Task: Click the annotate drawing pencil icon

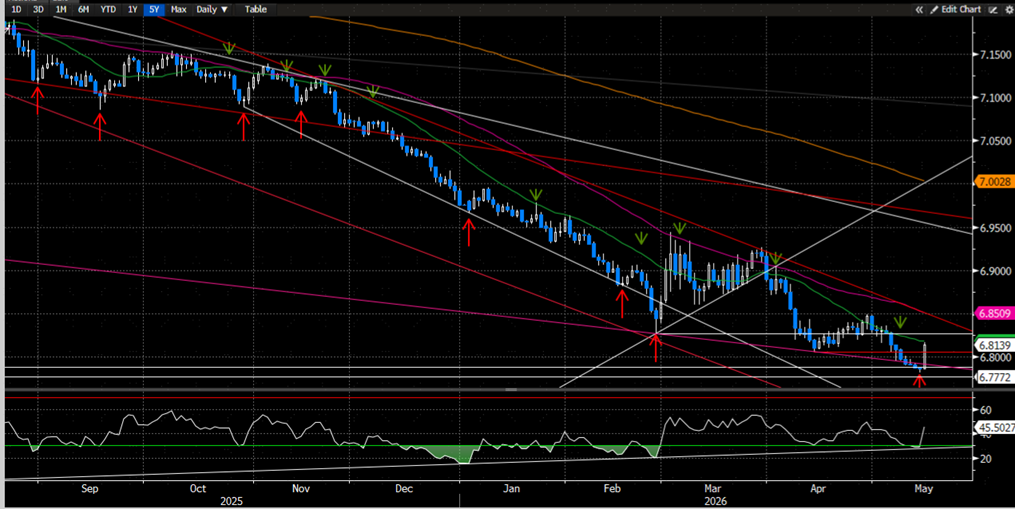Action: tap(994, 10)
